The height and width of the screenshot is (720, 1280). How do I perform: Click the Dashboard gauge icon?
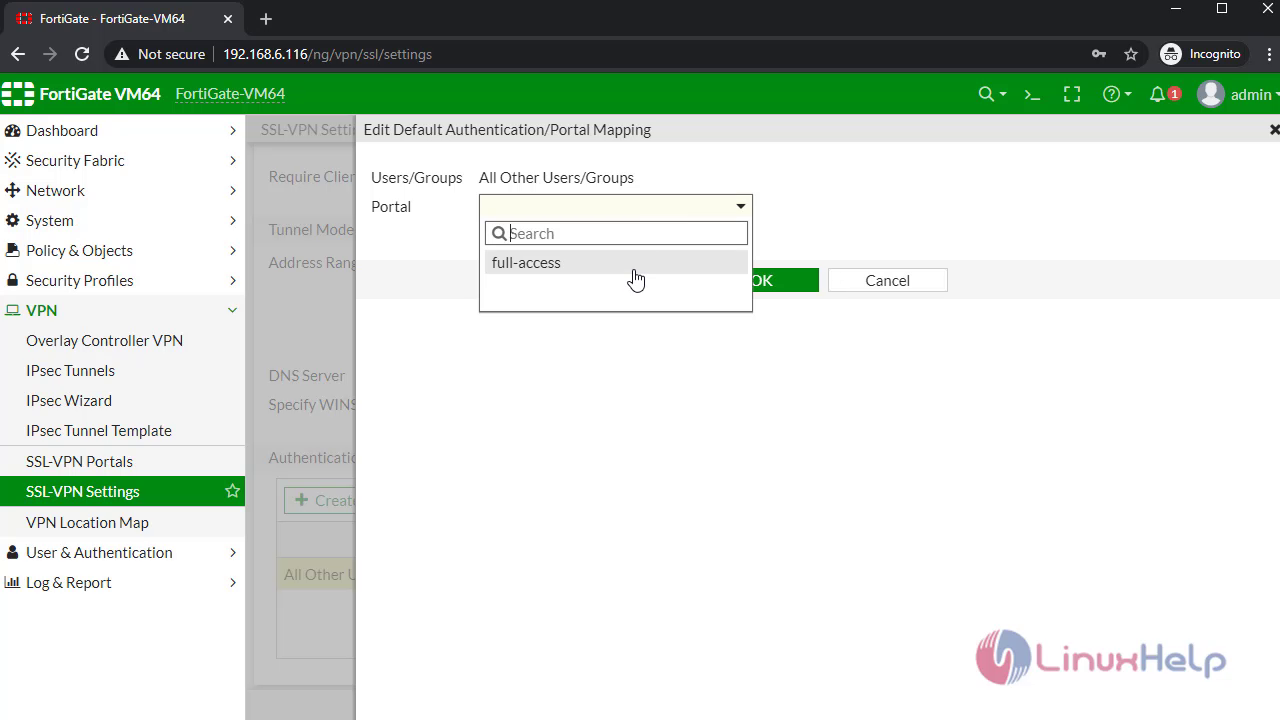click(13, 131)
